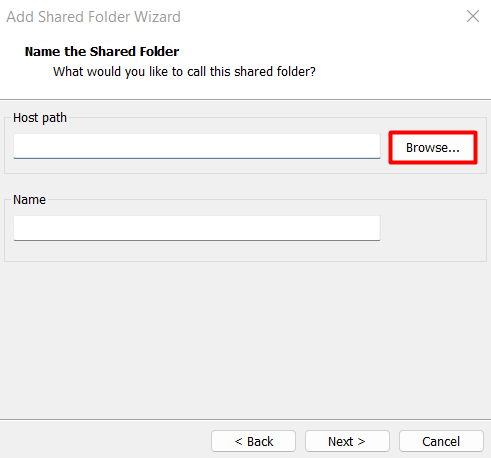Click the 'Name' group label

(29, 200)
